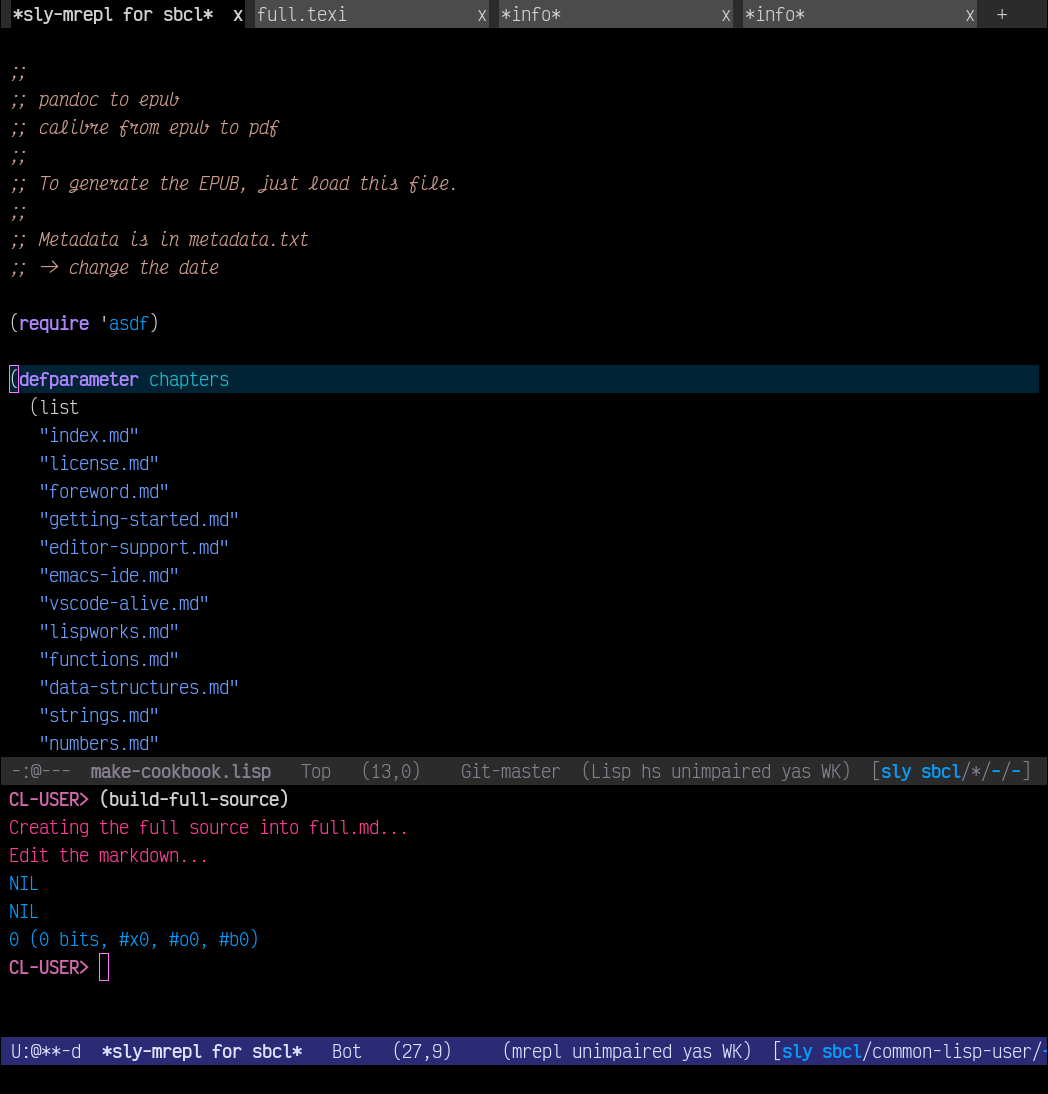Screen dimensions: 1048x1094
Task: Click the defparameter keyword
Action: point(79,380)
